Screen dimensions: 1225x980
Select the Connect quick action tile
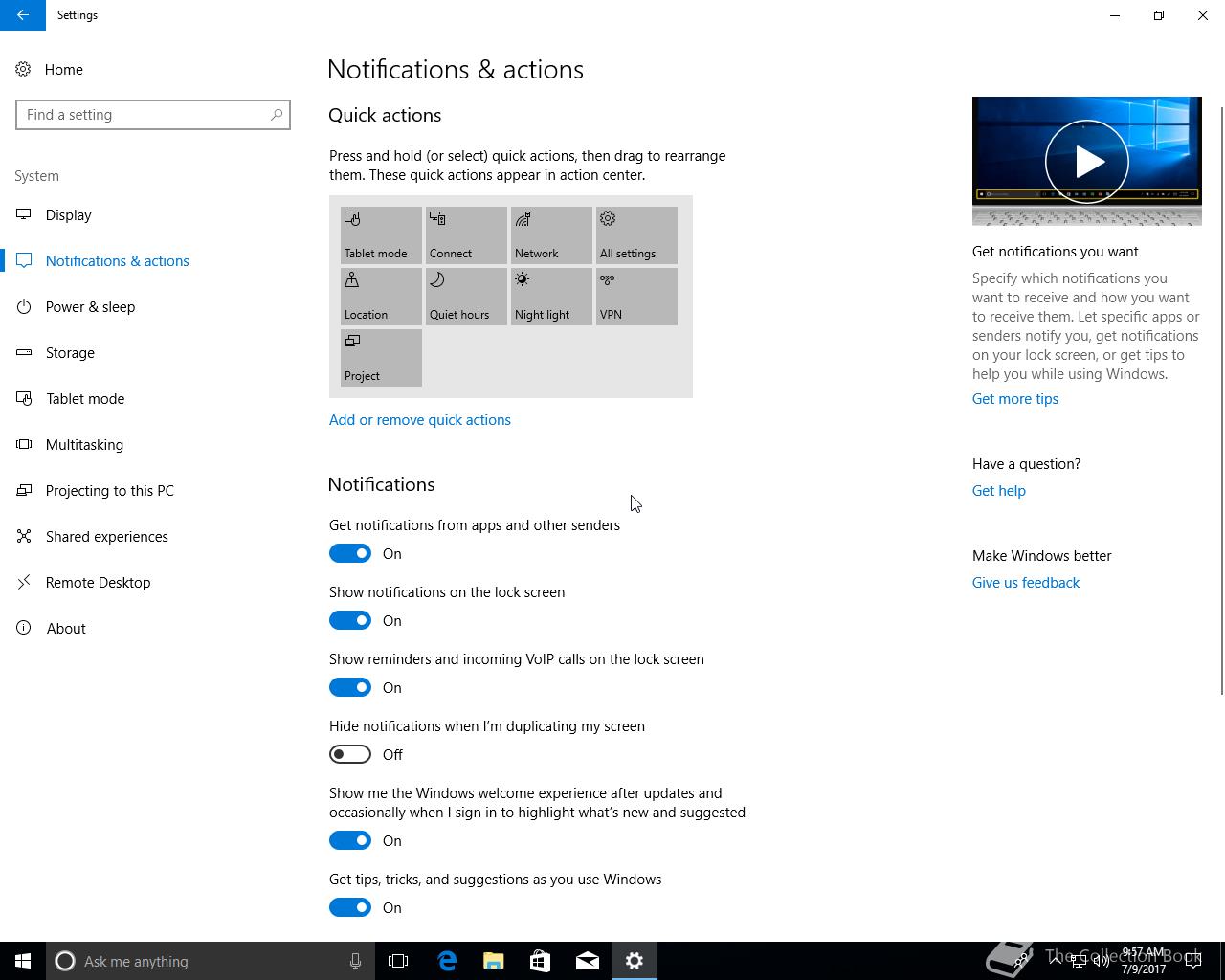[x=466, y=235]
